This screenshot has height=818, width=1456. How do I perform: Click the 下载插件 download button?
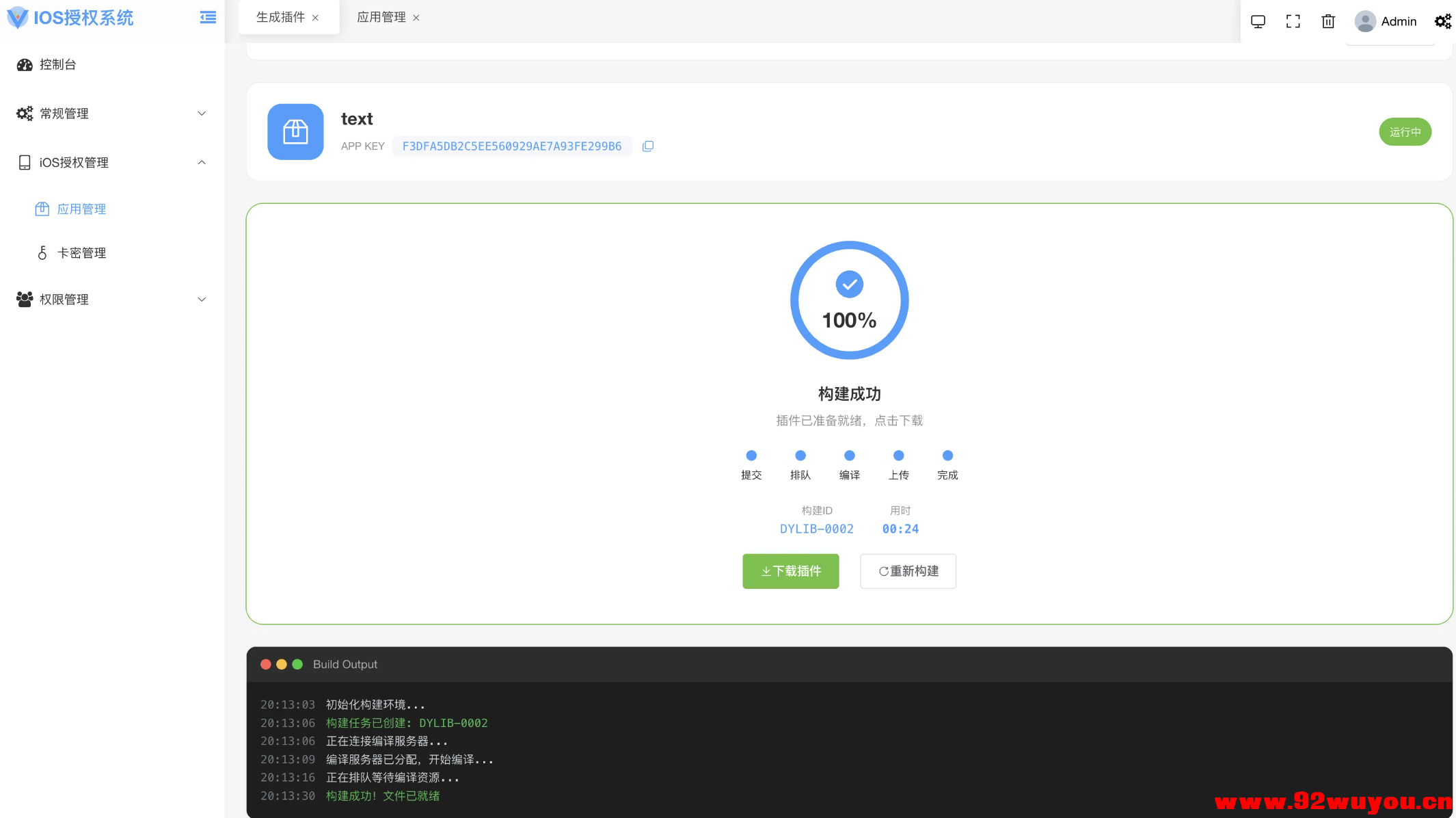point(790,570)
